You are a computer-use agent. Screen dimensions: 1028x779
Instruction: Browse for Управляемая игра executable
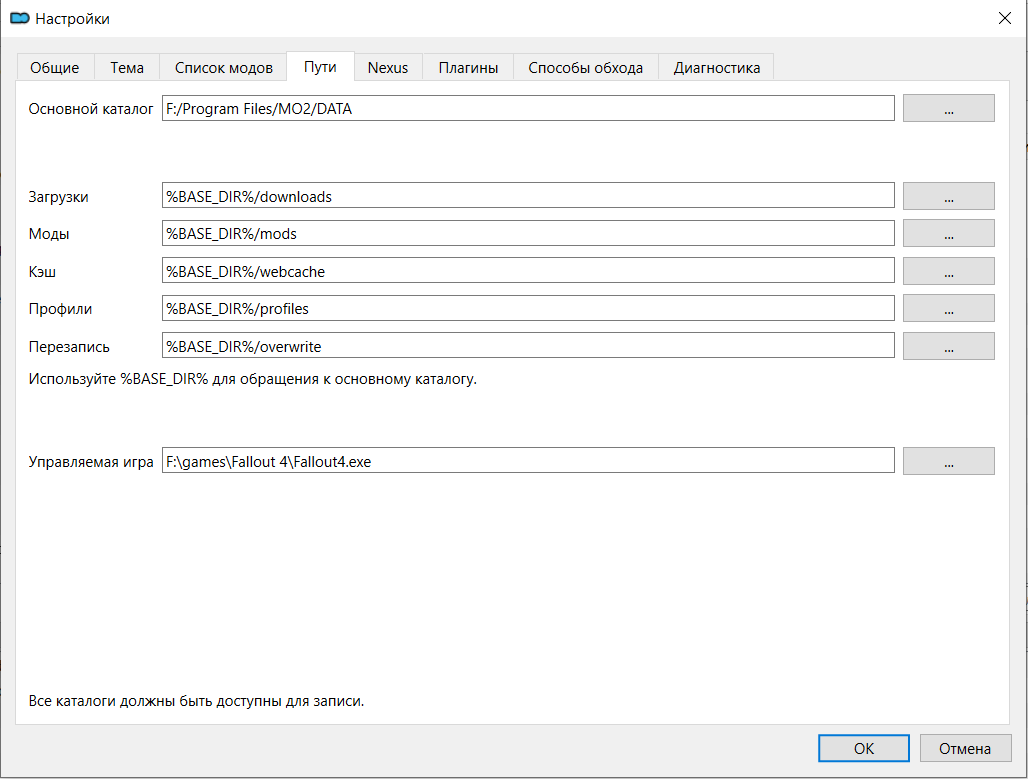coord(948,461)
